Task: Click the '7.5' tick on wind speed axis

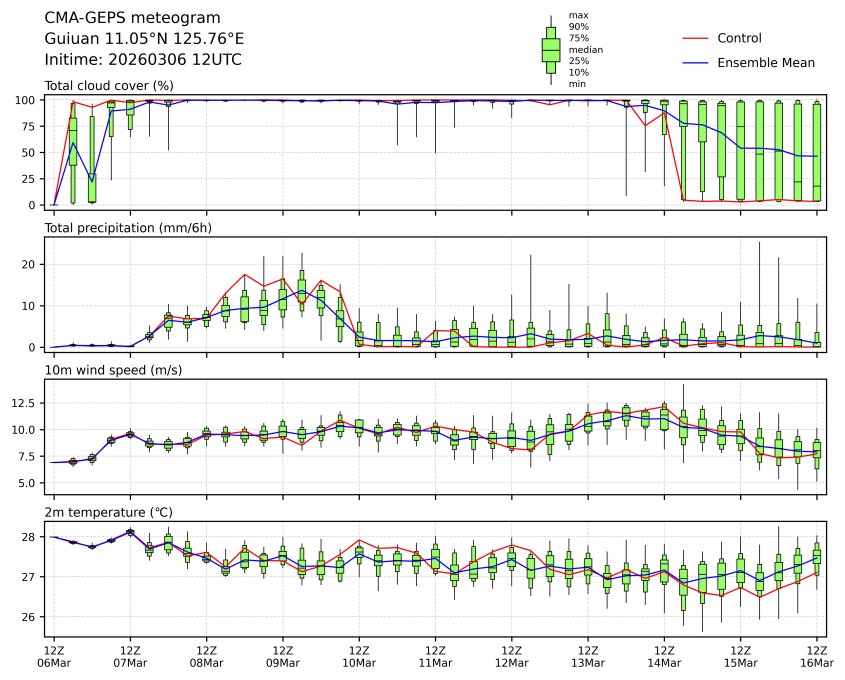Action: click(x=27, y=456)
